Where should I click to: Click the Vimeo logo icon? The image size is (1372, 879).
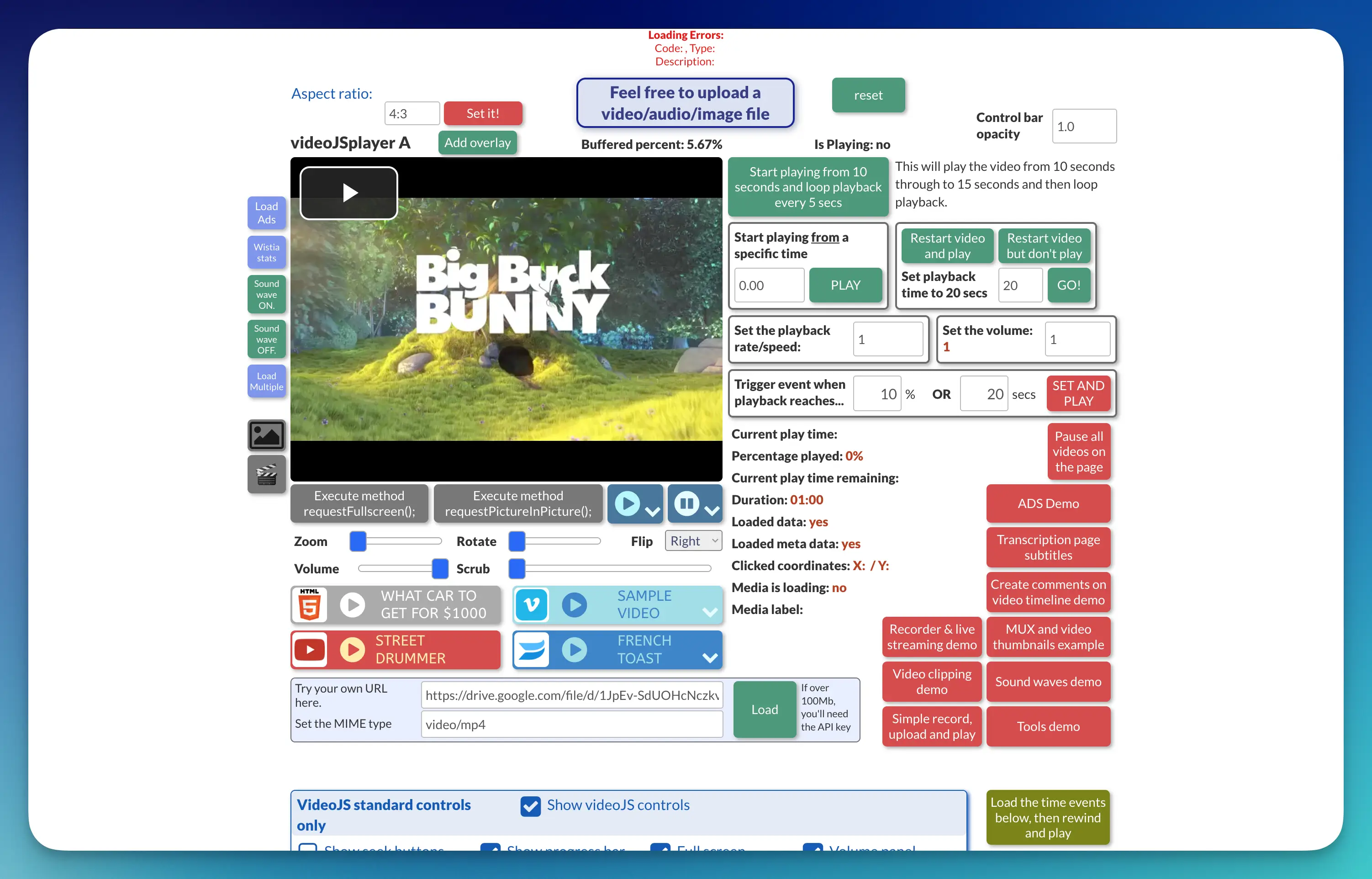(532, 604)
